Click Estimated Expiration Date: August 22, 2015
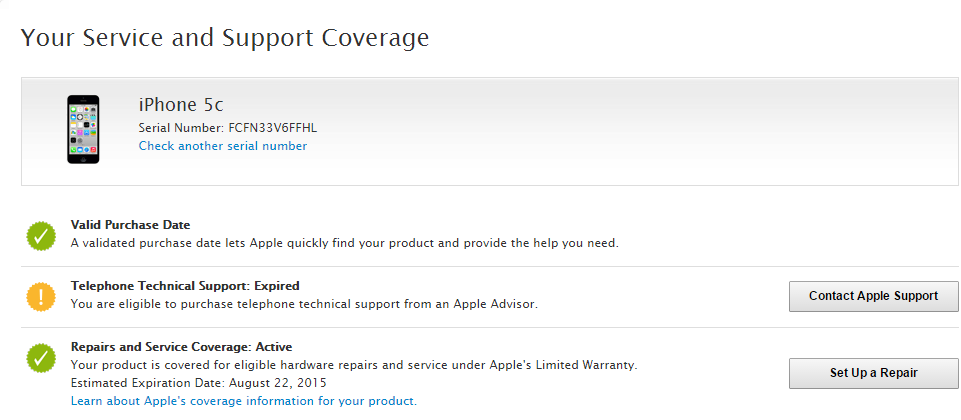The width and height of the screenshot is (961, 420). [199, 383]
